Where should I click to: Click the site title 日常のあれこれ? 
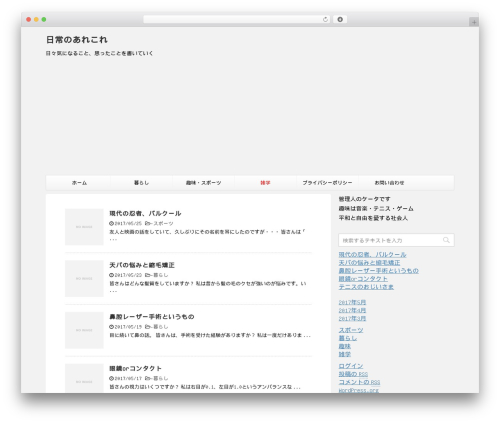[x=77, y=40]
